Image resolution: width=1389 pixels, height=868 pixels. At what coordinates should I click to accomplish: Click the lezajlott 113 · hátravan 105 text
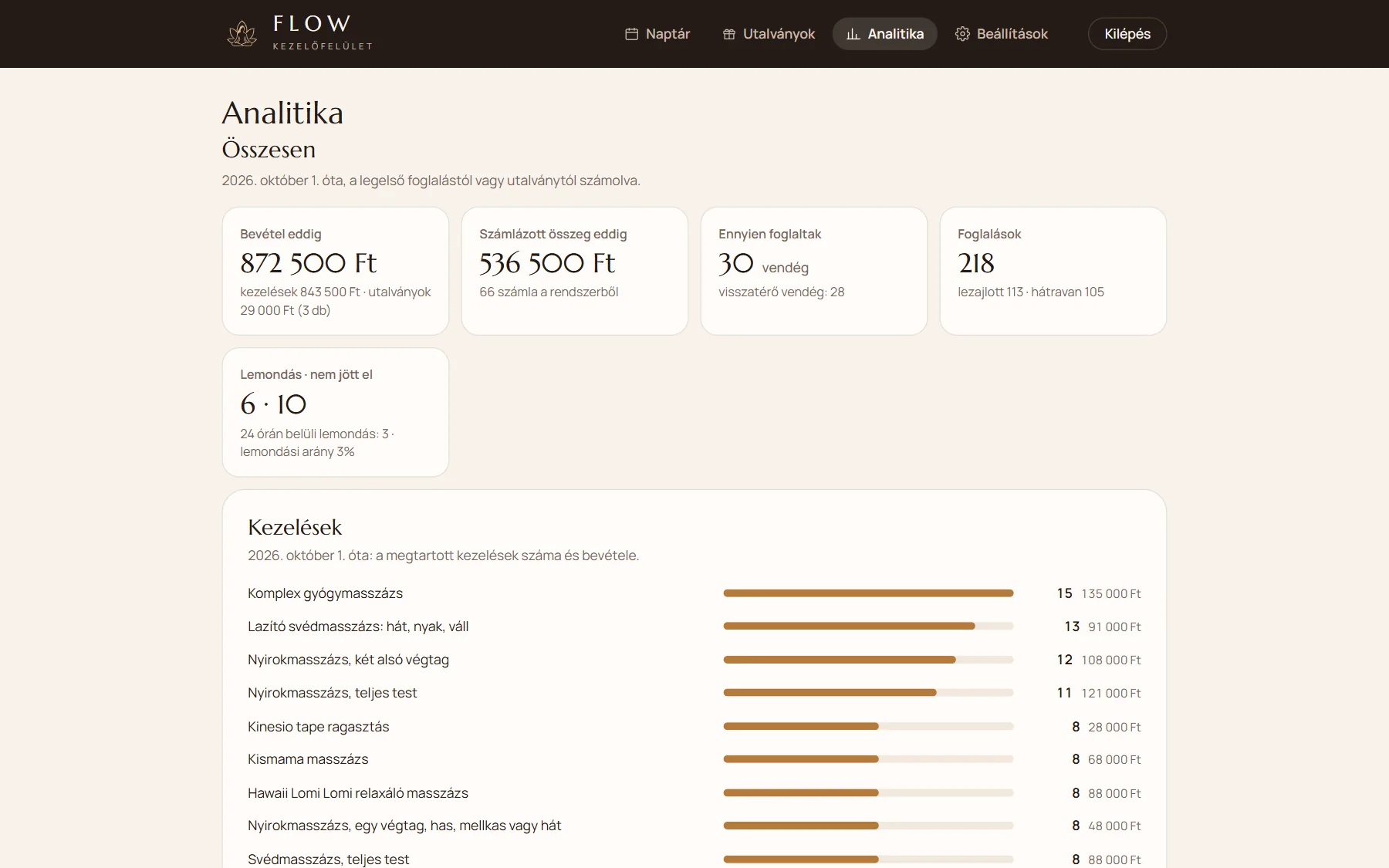click(1030, 292)
